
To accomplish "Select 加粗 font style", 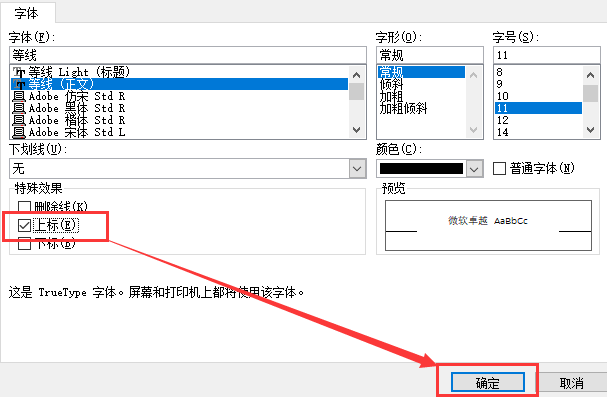I will click(x=391, y=96).
